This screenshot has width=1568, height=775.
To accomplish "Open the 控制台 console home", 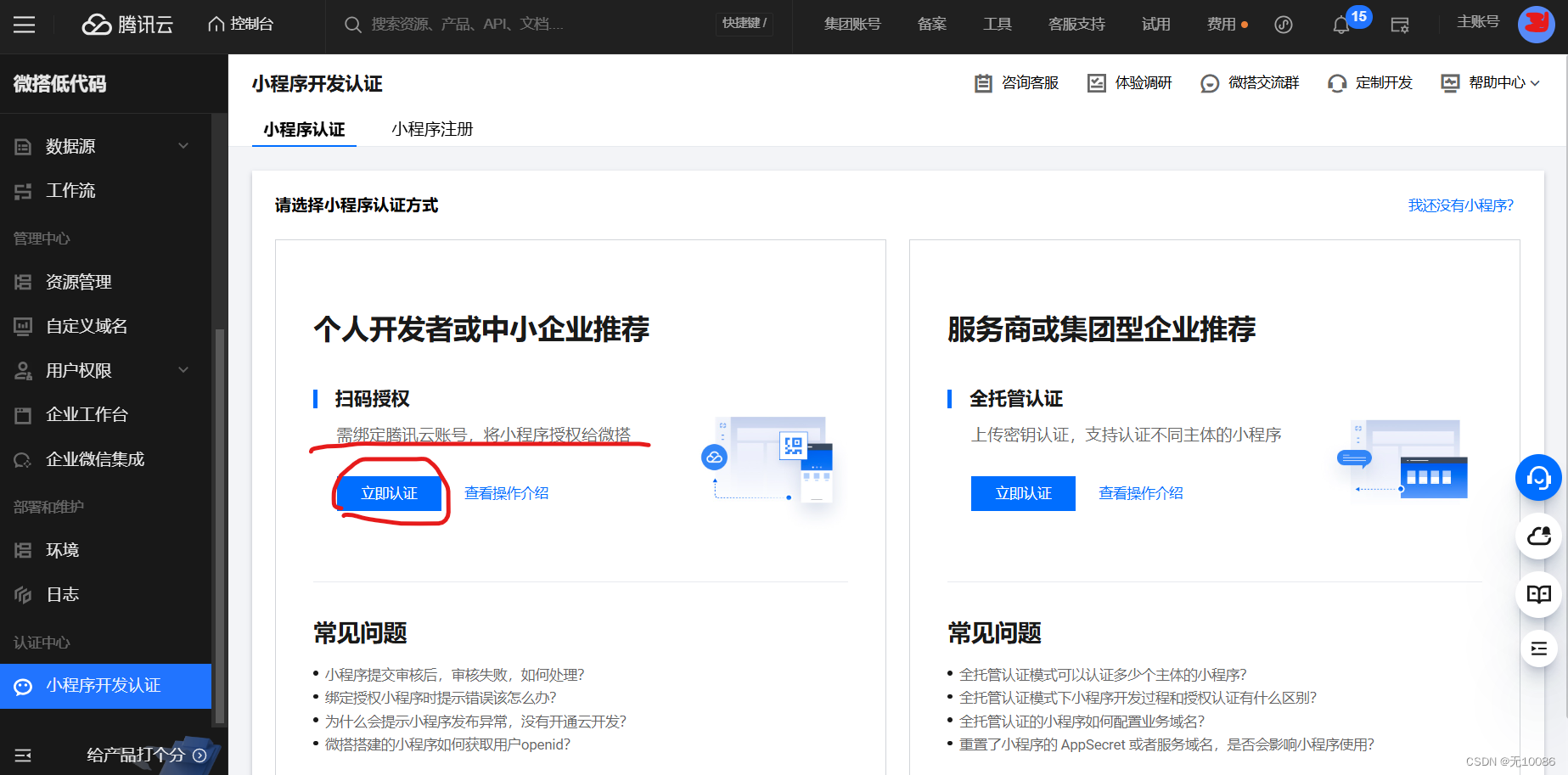I will coord(241,24).
